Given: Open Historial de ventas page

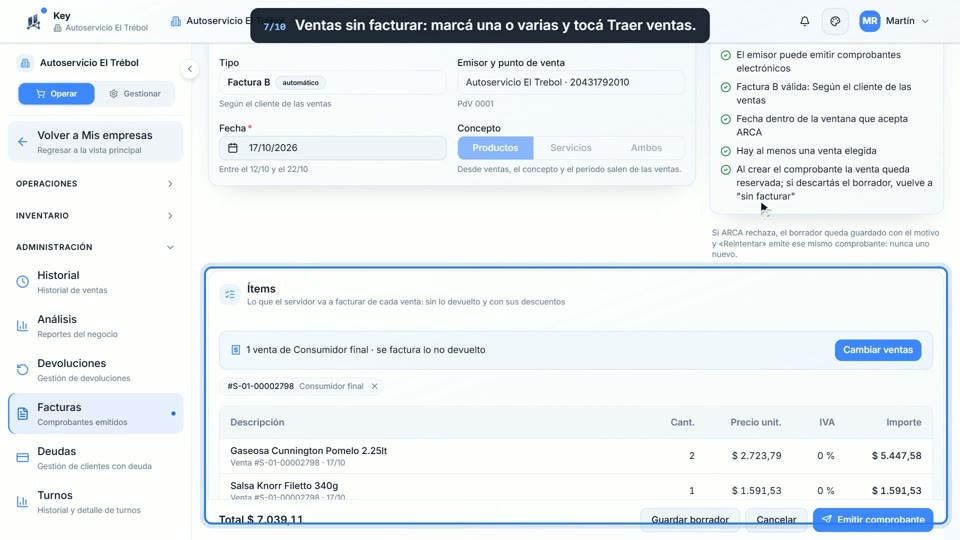Looking at the screenshot, I should tap(96, 282).
